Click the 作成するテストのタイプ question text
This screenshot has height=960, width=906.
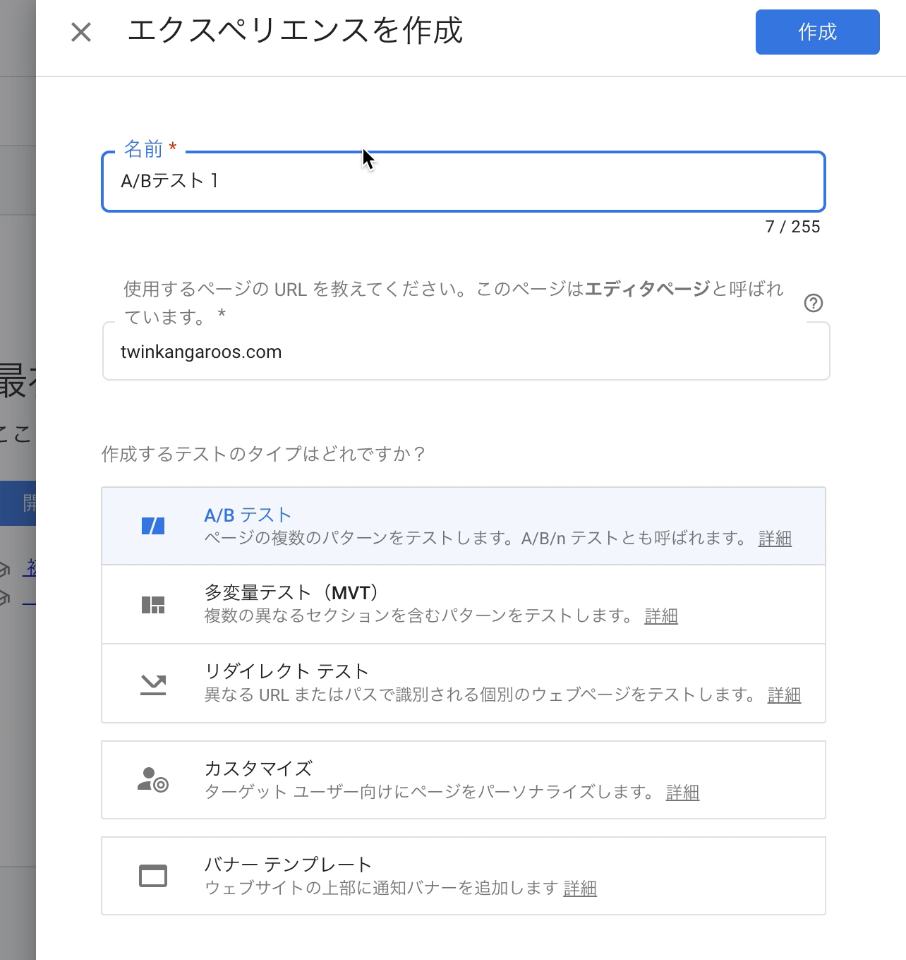click(x=263, y=454)
